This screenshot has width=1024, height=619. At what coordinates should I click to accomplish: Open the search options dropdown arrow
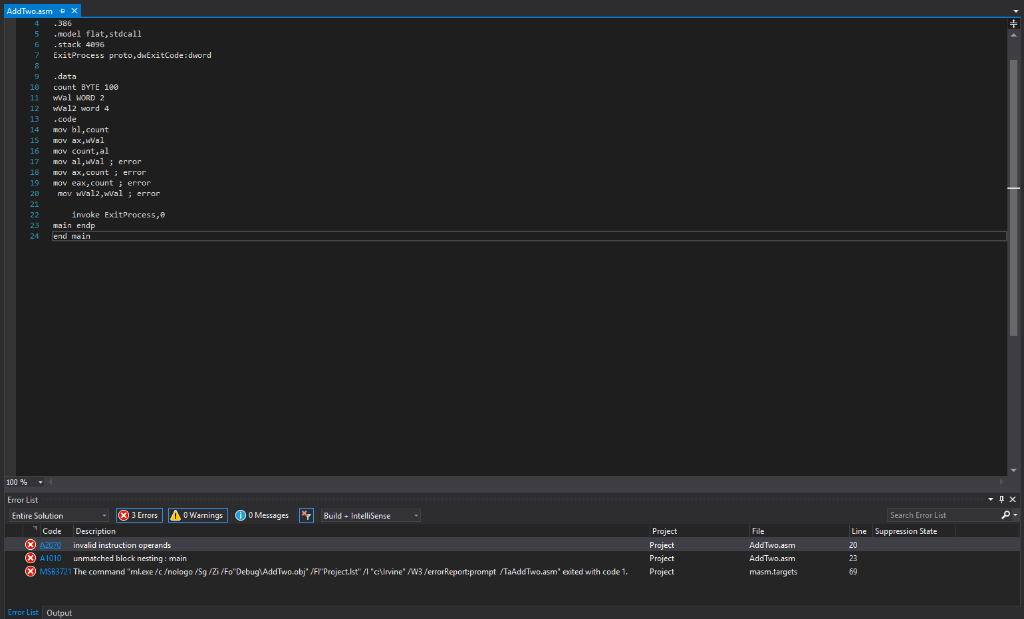[1016, 515]
